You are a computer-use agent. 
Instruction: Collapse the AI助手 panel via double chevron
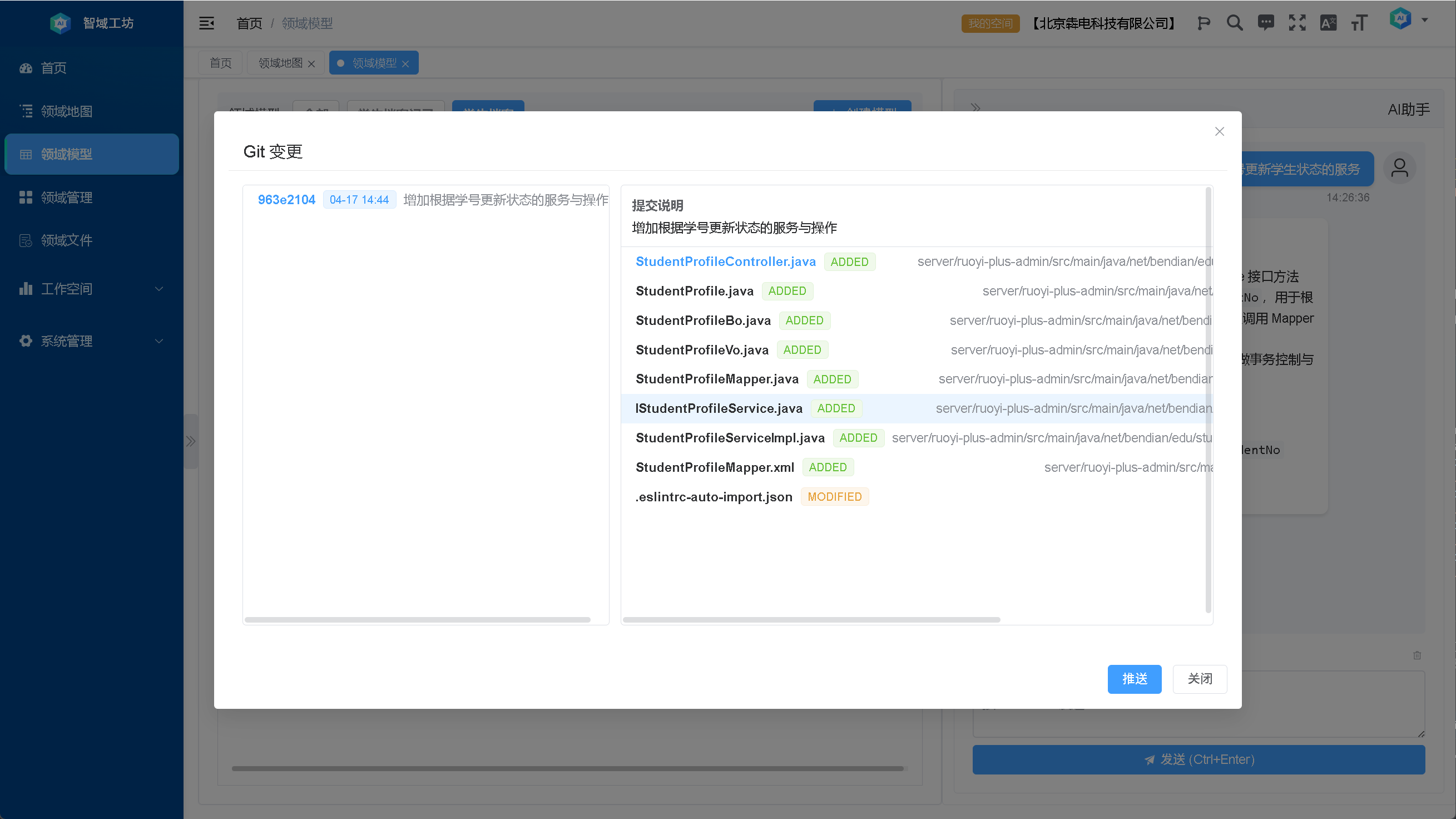[975, 107]
